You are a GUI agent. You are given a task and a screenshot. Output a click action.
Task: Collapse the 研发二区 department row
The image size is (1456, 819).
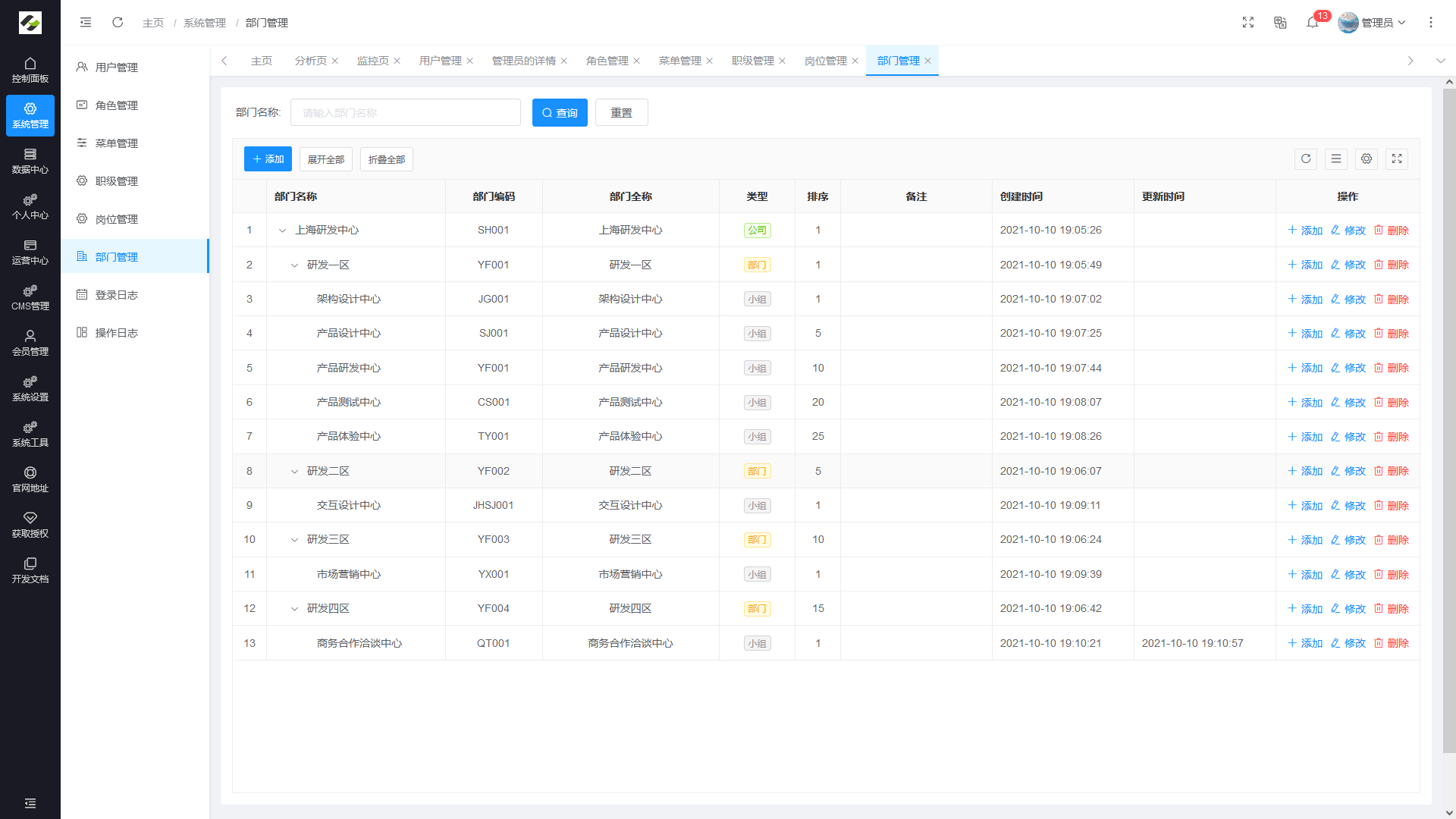coord(294,472)
